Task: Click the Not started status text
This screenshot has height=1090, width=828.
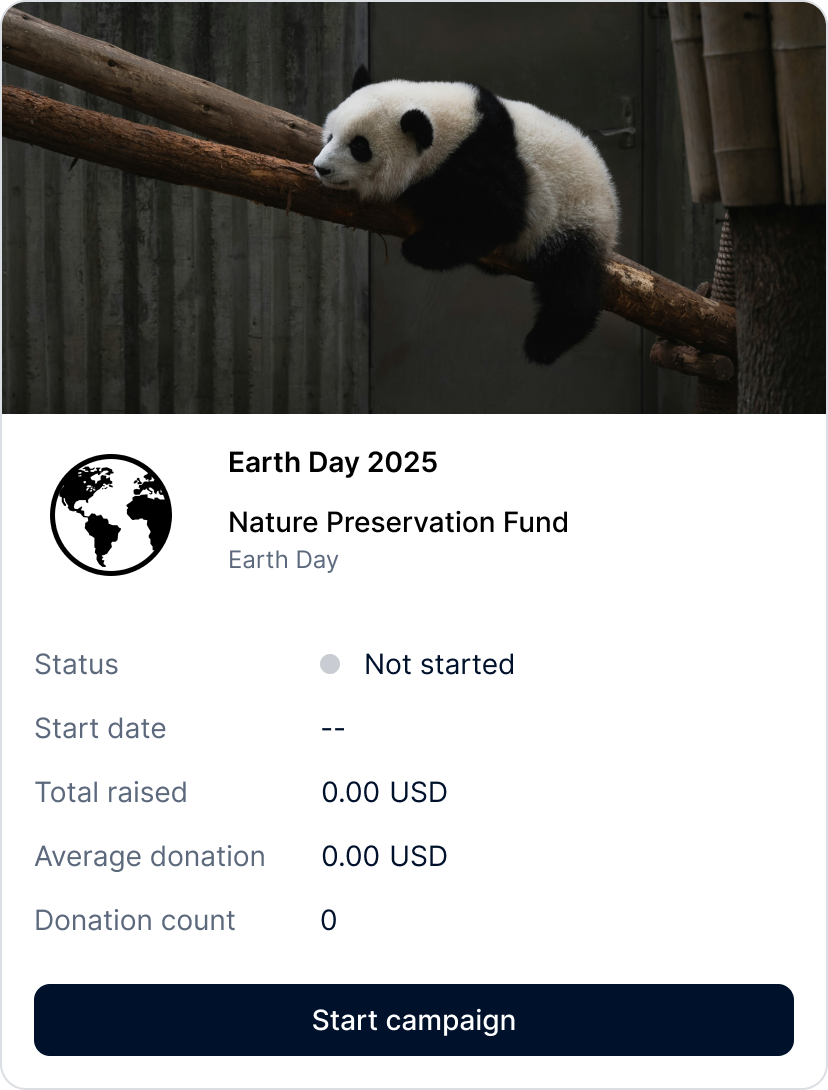Action: tap(439, 665)
